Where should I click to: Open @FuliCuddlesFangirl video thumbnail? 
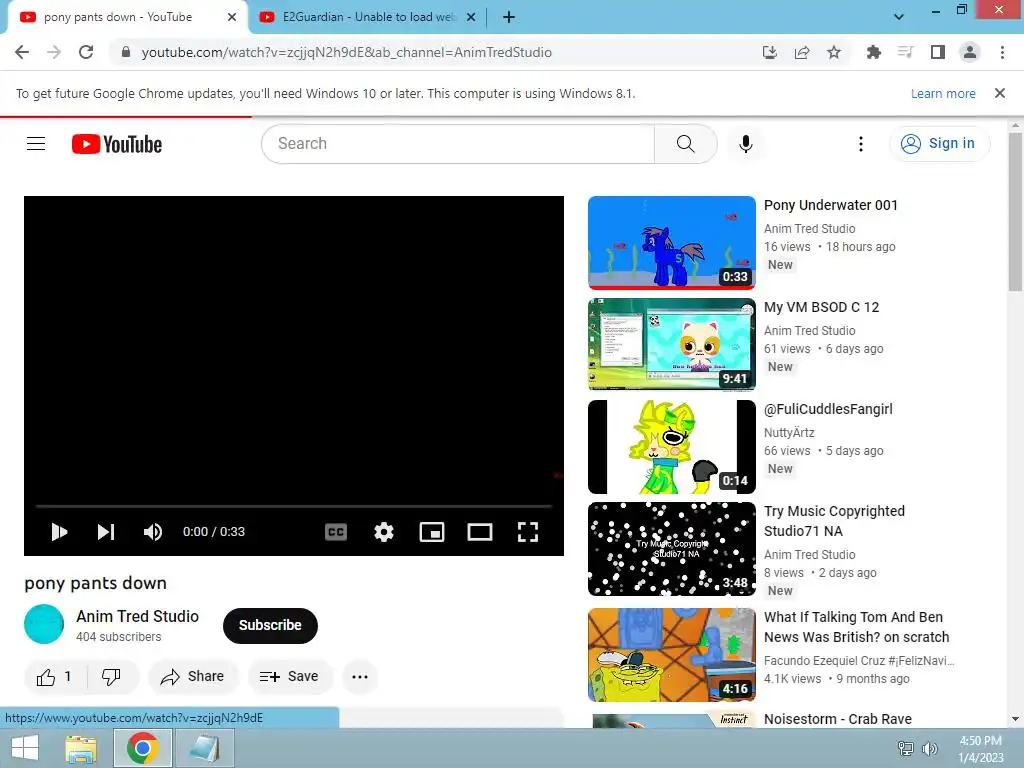coord(671,447)
